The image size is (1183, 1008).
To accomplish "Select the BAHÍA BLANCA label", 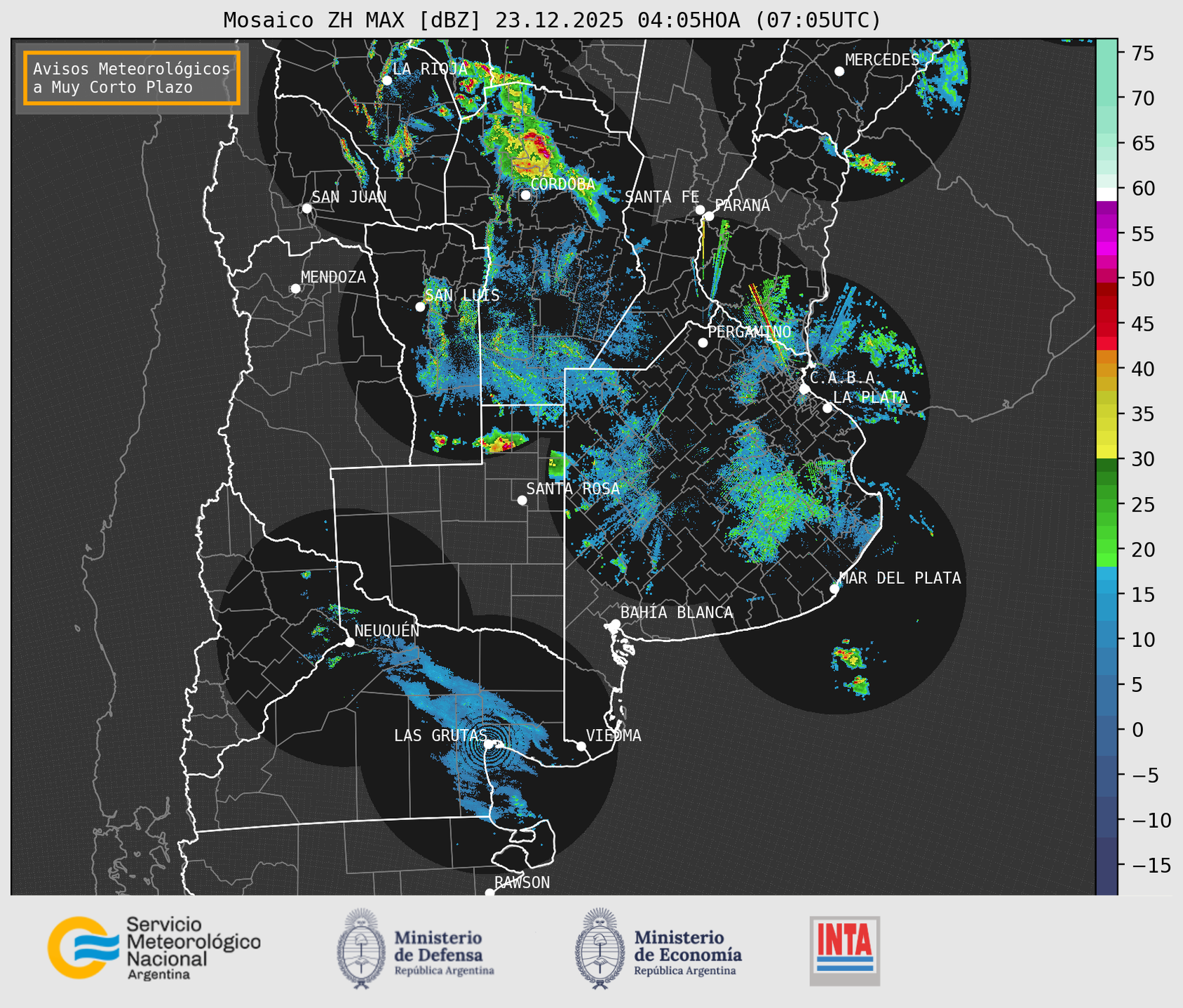I will [677, 613].
